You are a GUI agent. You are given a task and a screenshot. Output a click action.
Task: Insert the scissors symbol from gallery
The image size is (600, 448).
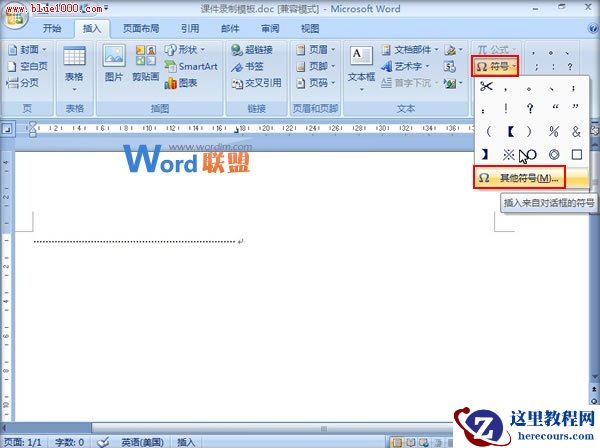(x=486, y=87)
